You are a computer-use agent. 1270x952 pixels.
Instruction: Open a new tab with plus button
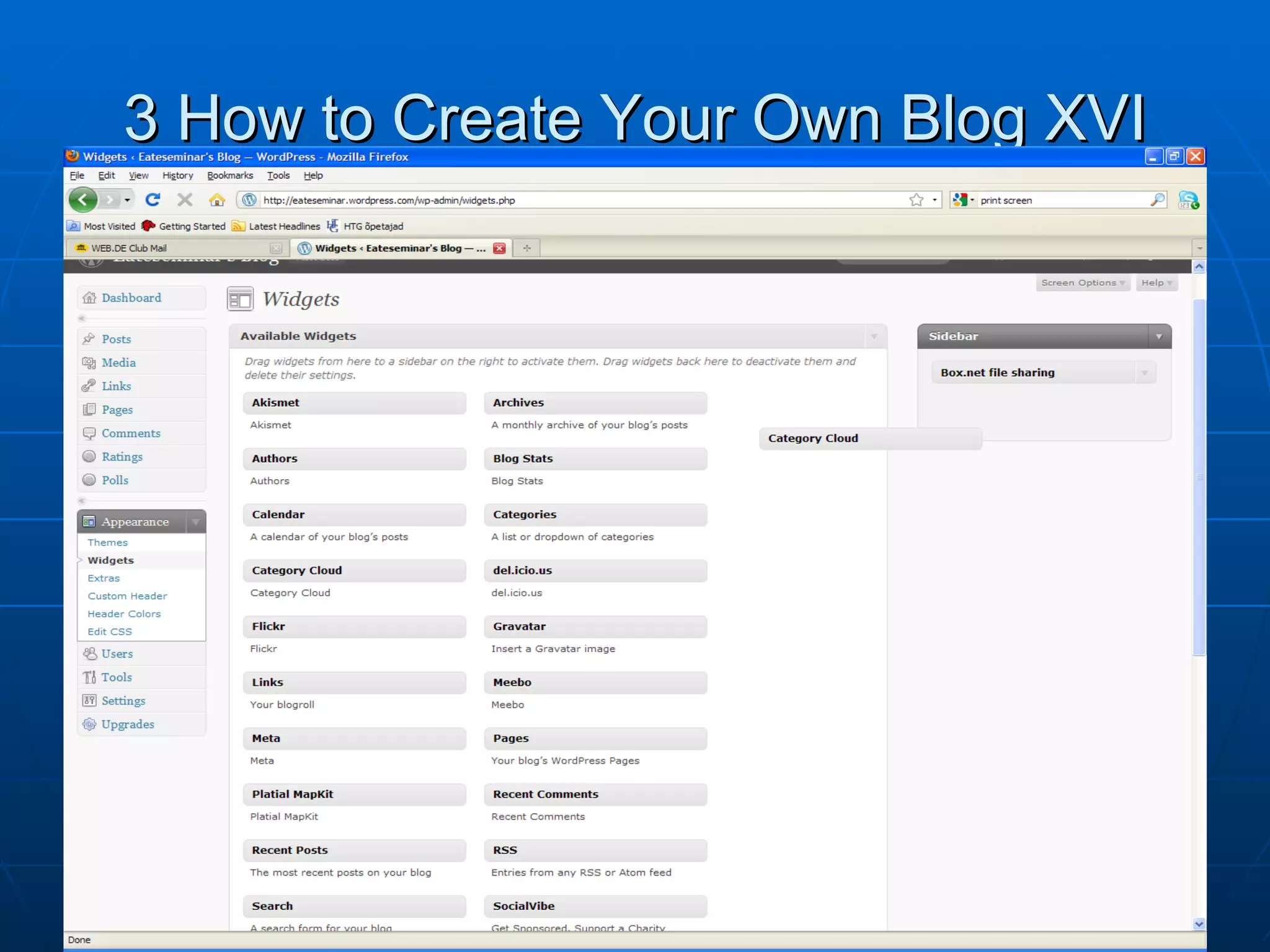(527, 248)
